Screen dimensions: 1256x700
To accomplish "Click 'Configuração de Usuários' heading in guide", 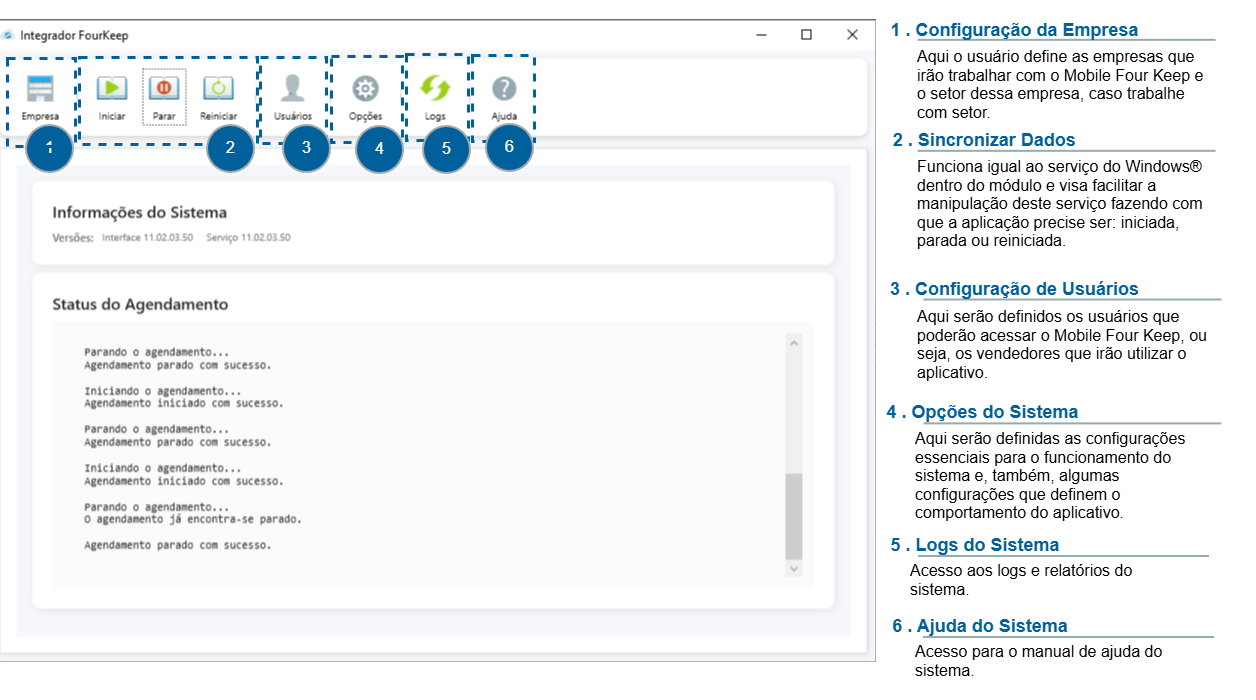I will pos(1027,289).
